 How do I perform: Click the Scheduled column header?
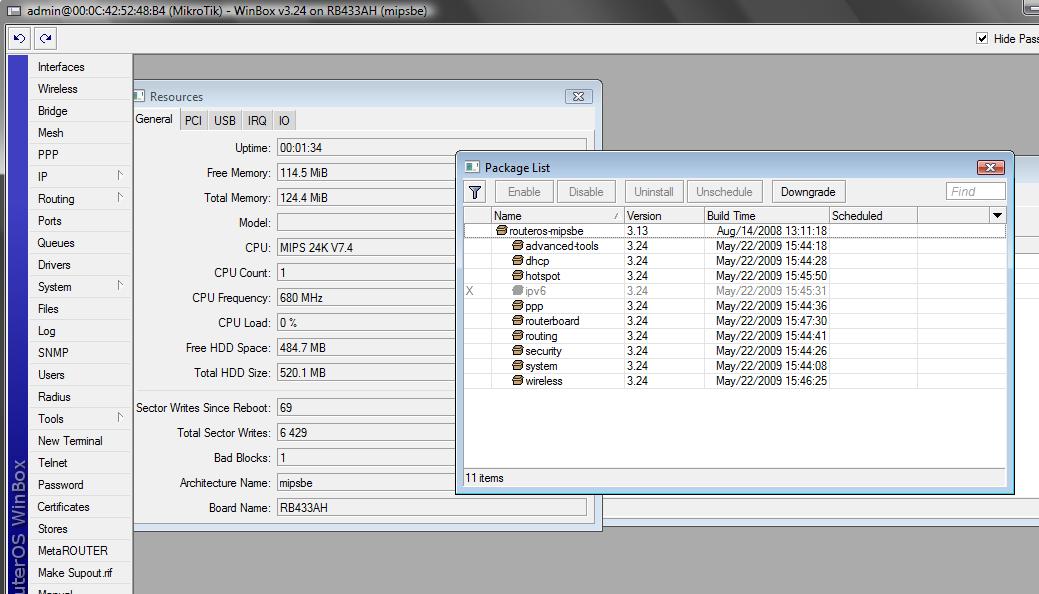pos(873,215)
